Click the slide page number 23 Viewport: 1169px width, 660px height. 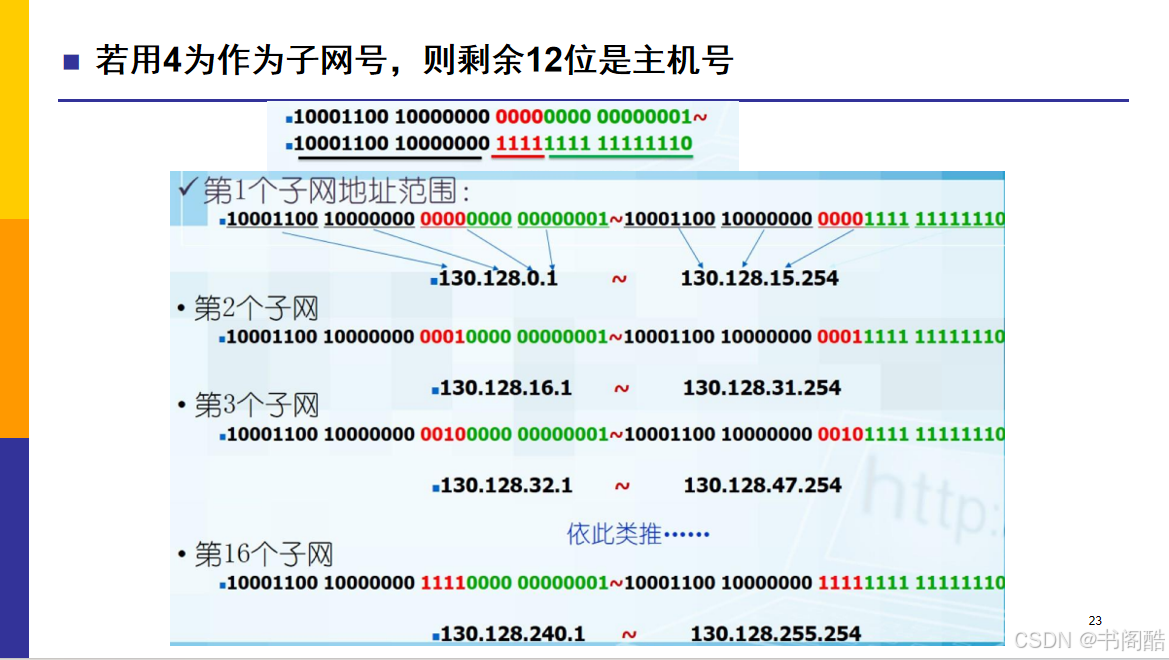(1094, 620)
